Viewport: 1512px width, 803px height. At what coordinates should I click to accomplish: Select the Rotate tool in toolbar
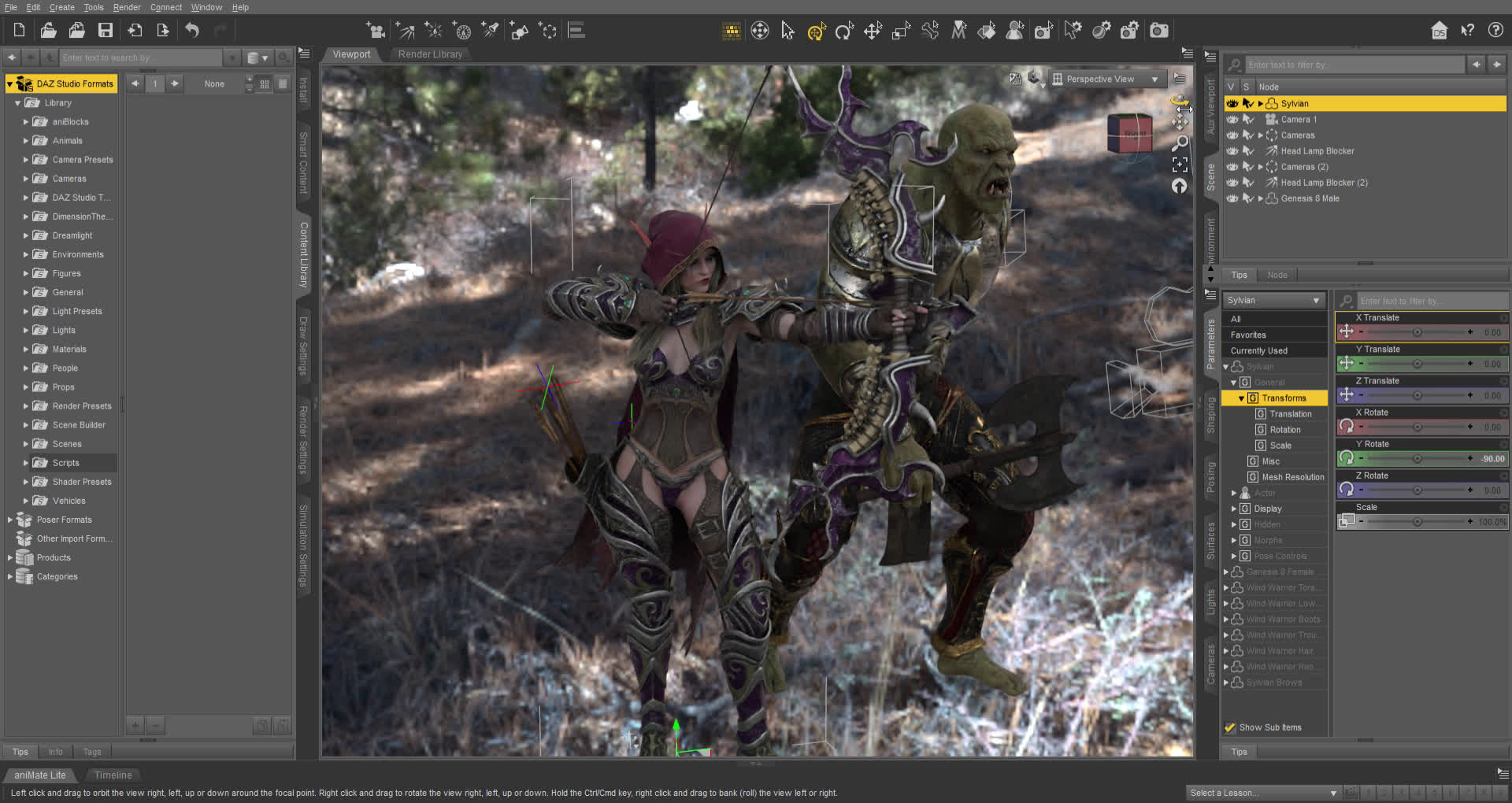[844, 31]
